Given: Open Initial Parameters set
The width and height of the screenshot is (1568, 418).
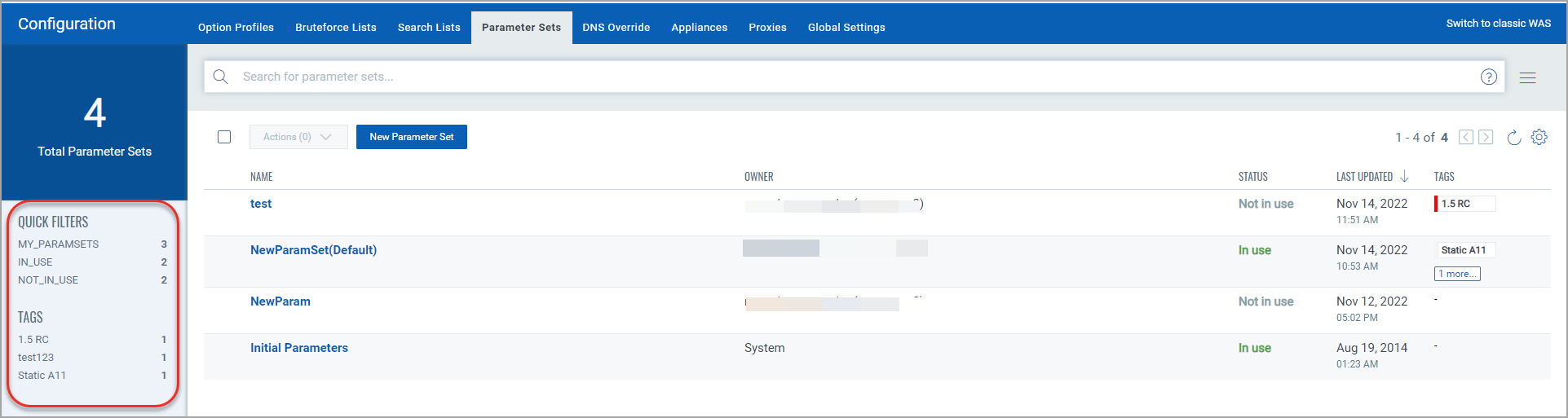Looking at the screenshot, I should pyautogui.click(x=299, y=348).
